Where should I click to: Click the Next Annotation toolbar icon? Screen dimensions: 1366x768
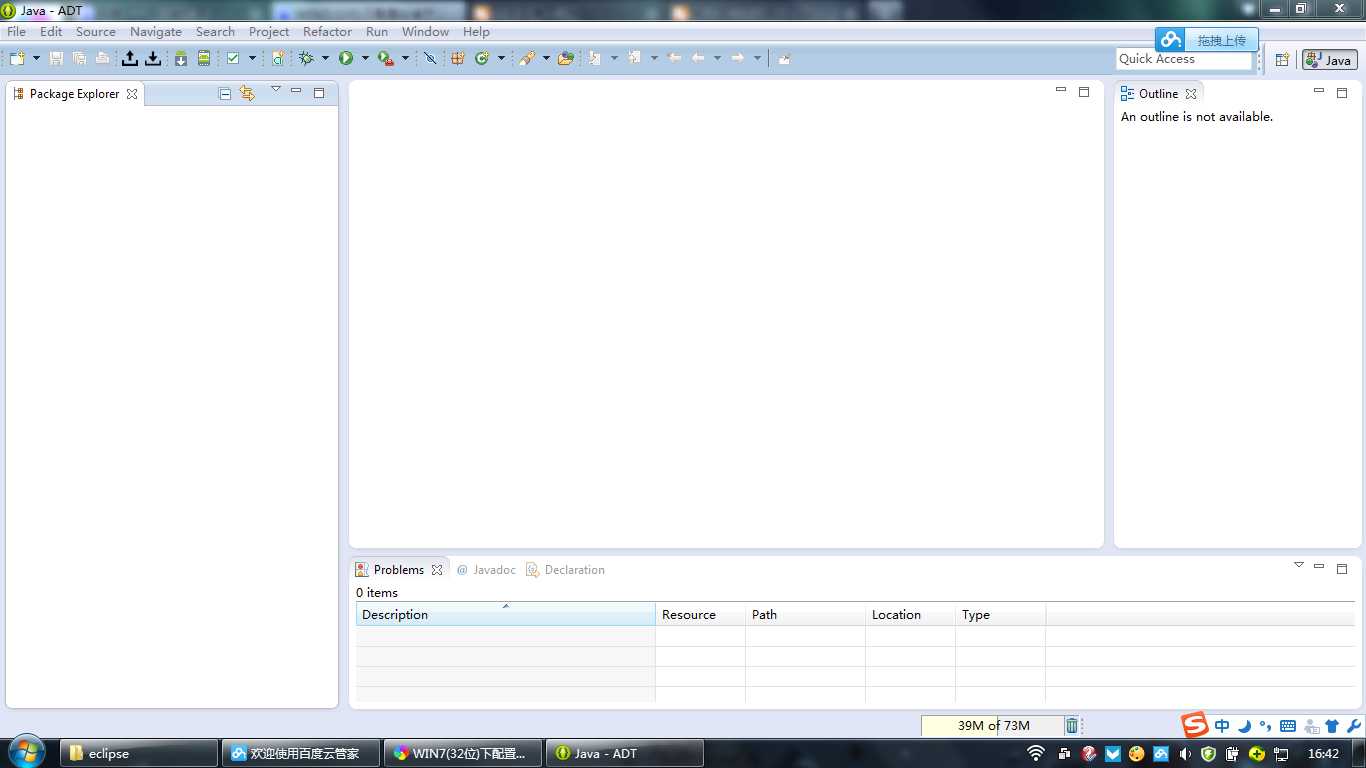(595, 58)
